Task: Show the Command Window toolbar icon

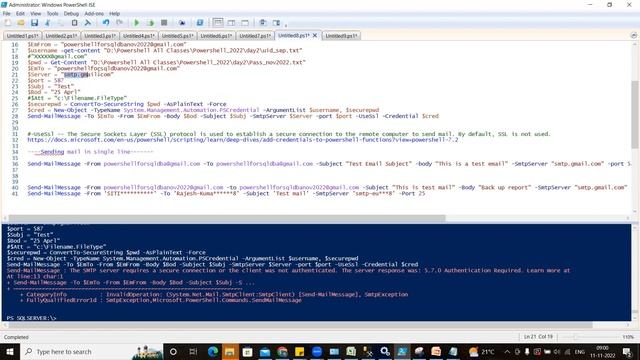Action: (263, 23)
